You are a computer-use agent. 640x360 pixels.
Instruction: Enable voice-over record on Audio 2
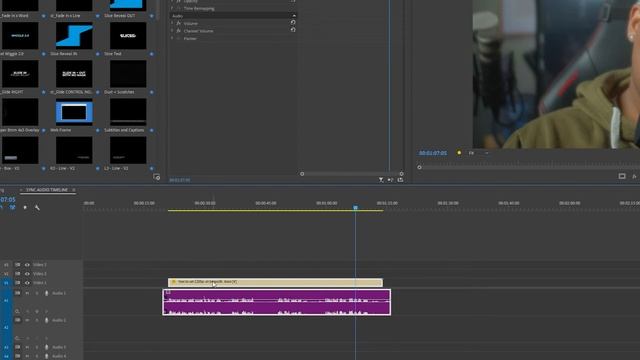pyautogui.click(x=47, y=320)
